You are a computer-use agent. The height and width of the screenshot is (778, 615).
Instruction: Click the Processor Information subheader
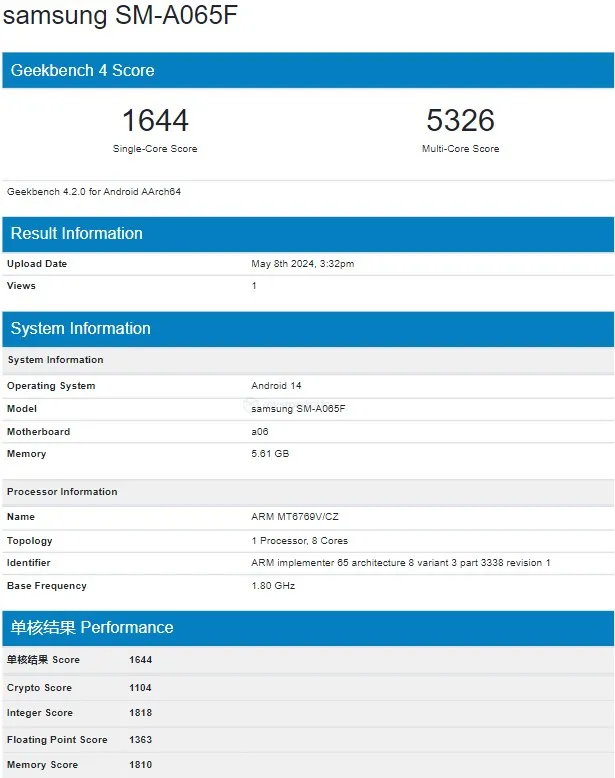click(x=62, y=492)
